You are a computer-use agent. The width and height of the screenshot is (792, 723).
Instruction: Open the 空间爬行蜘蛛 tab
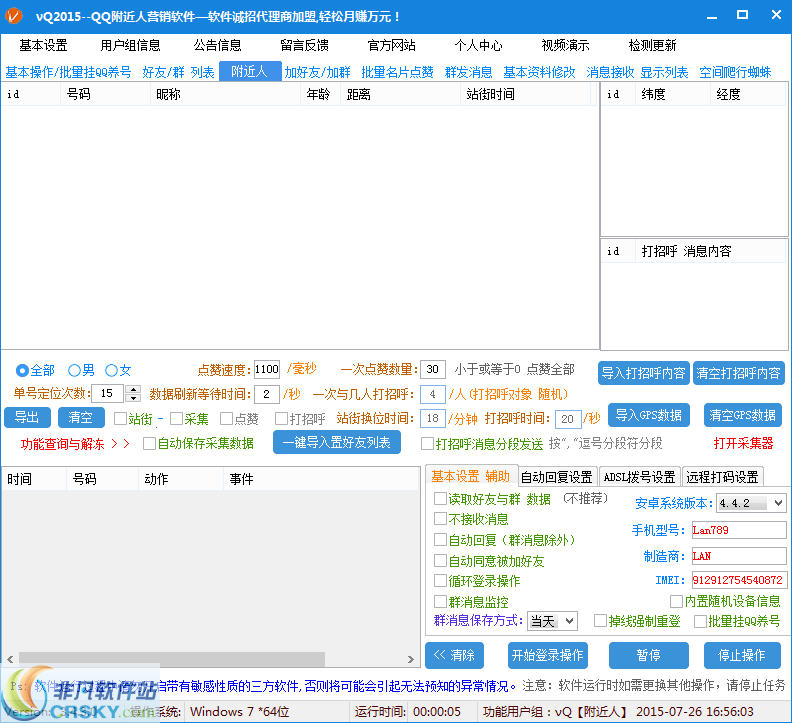pos(735,72)
